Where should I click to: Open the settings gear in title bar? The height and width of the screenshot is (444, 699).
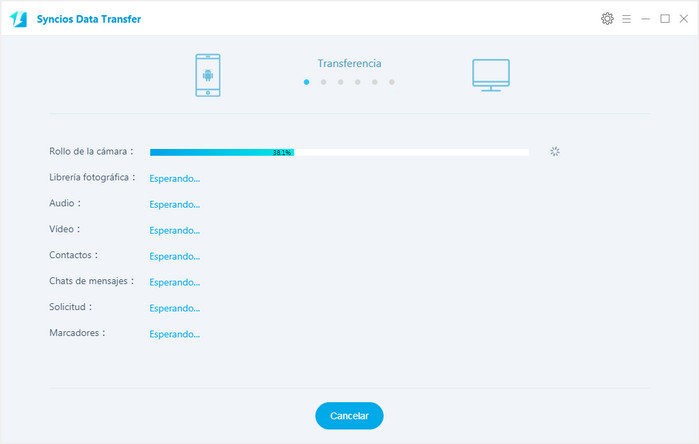607,19
